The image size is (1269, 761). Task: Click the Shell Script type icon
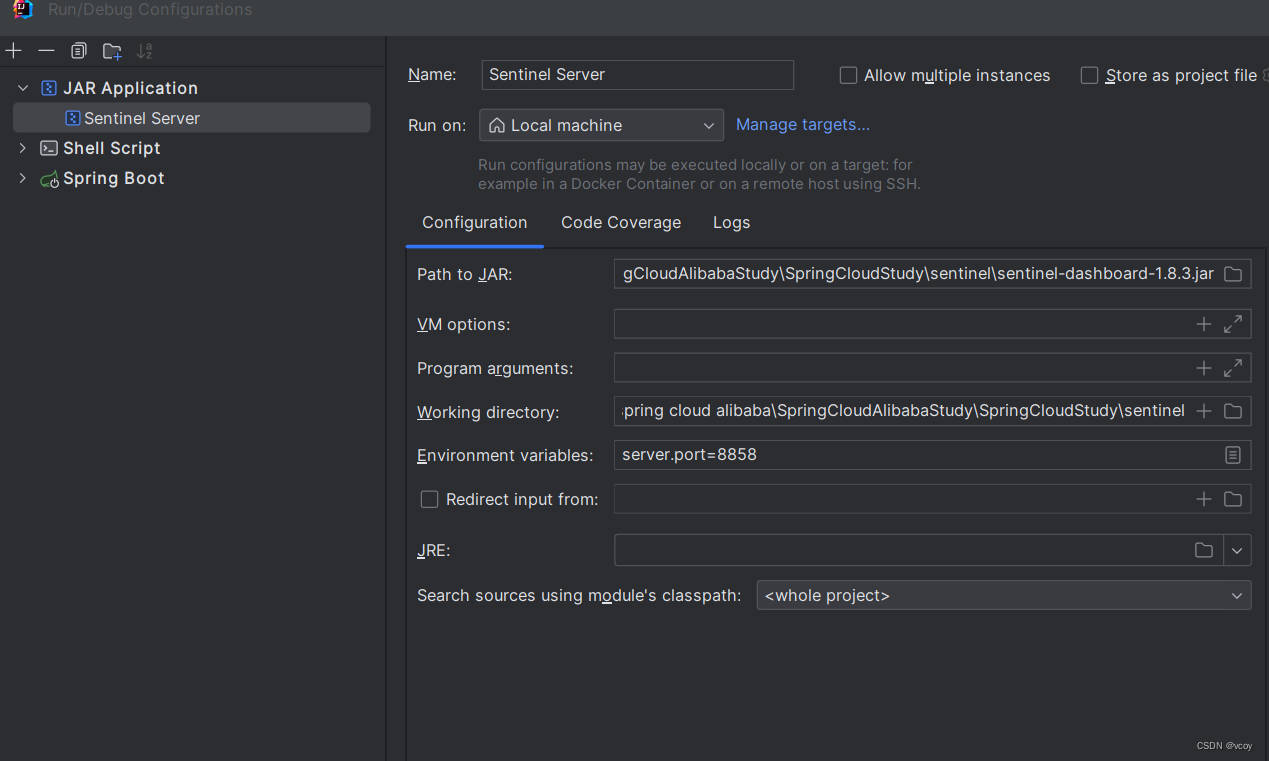tap(49, 148)
